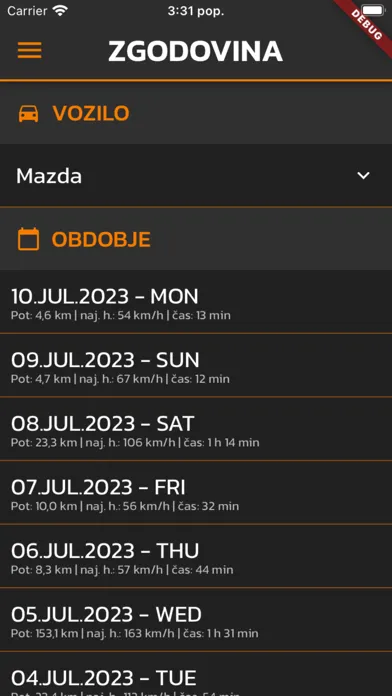This screenshot has width=392, height=696.
Task: Open the hamburger menu
Action: pos(29,50)
